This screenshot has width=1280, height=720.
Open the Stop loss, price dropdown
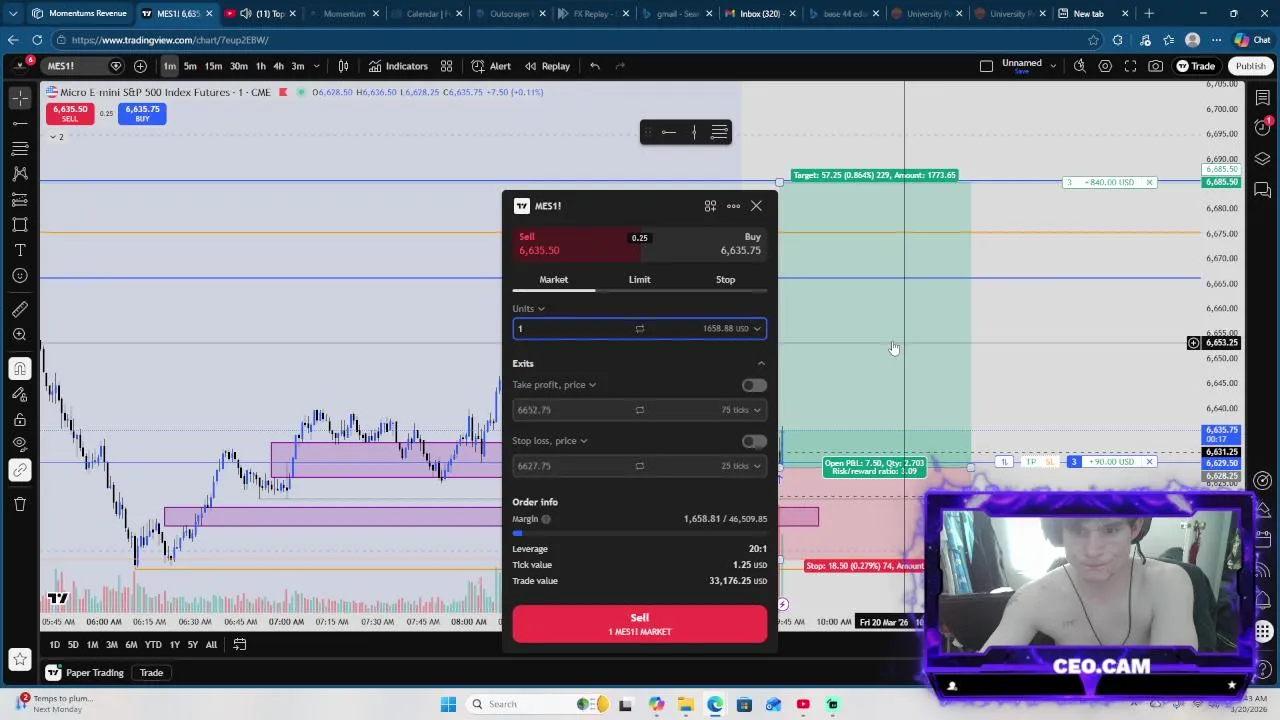(550, 441)
